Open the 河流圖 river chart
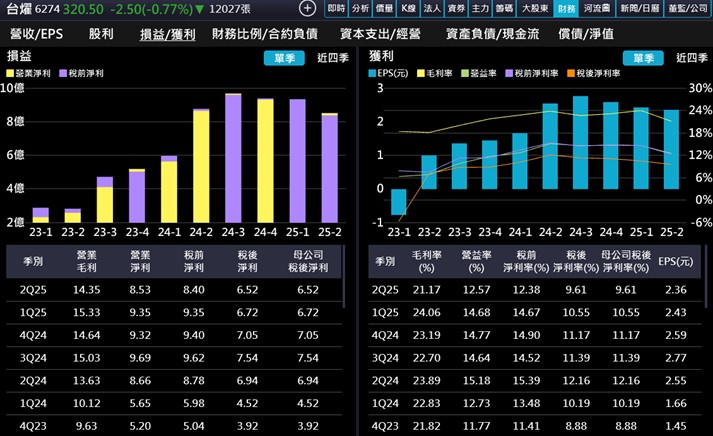Viewport: 713px width, 436px height. [596, 8]
